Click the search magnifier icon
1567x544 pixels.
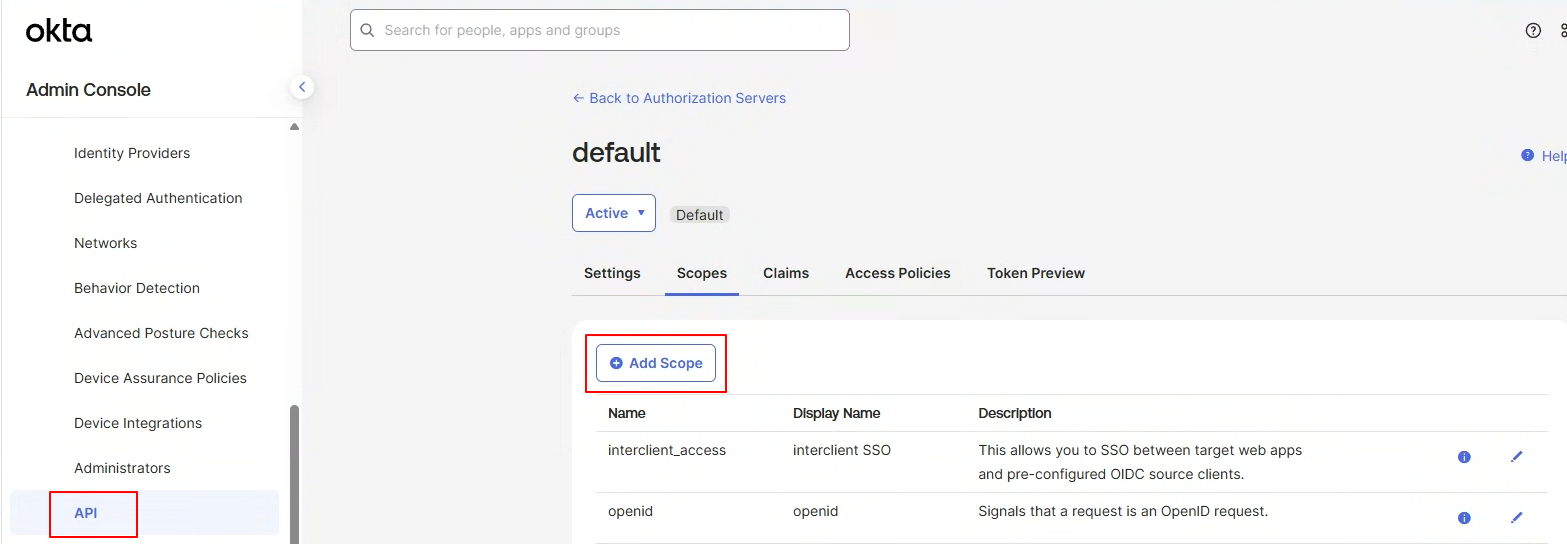click(368, 30)
